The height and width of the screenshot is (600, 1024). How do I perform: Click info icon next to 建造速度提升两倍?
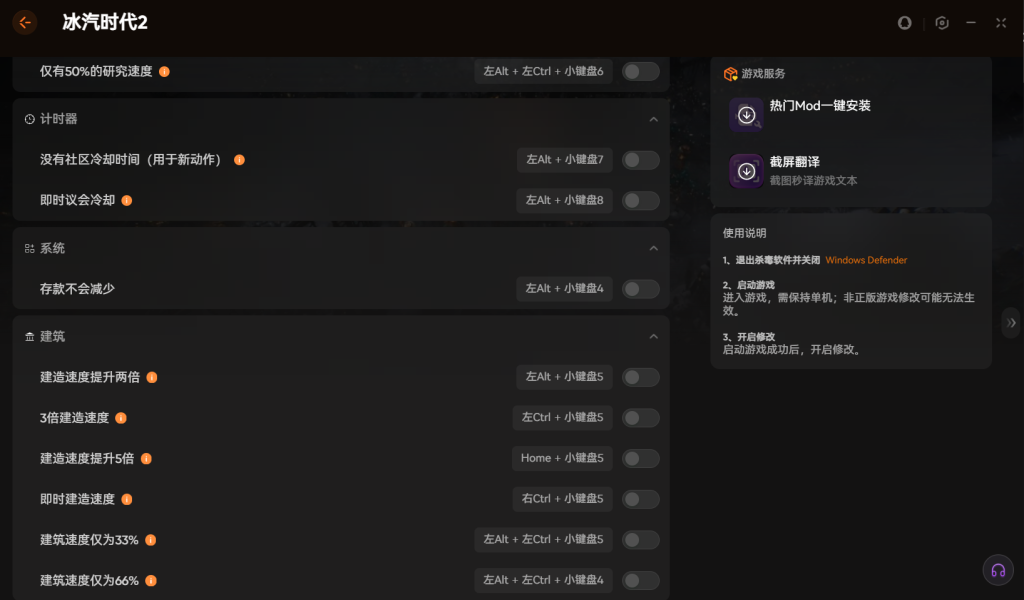coord(152,377)
